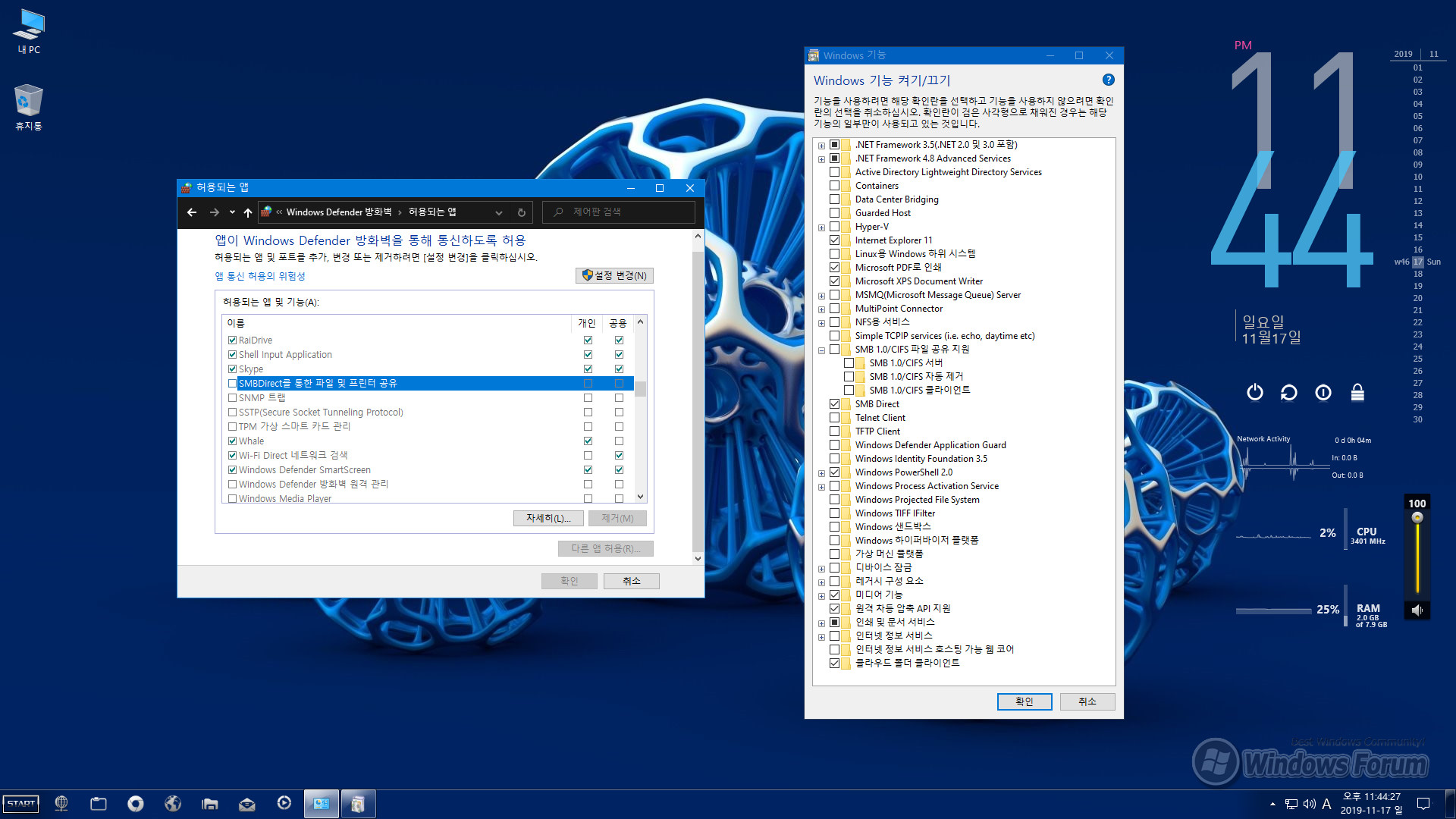Switch to the Windows Features taskbar window
Viewport: 1456px width, 819px height.
pos(358,804)
